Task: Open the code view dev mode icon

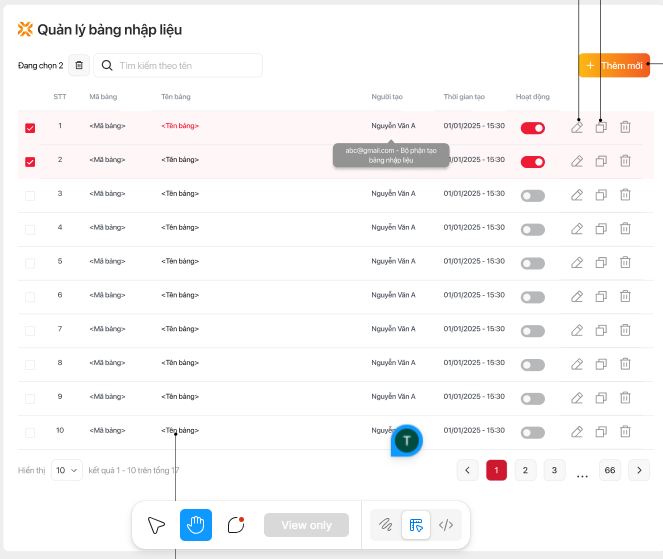Action: click(x=447, y=525)
